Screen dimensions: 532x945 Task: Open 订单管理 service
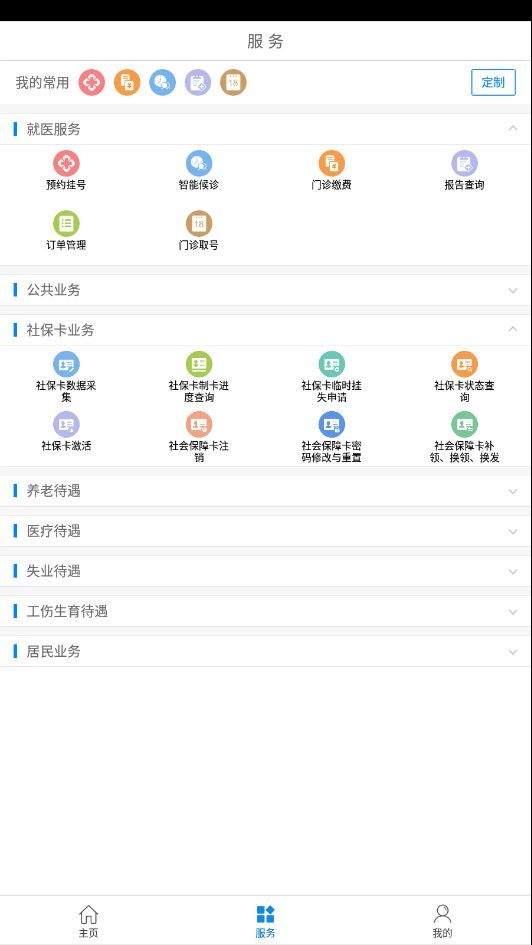click(x=66, y=231)
